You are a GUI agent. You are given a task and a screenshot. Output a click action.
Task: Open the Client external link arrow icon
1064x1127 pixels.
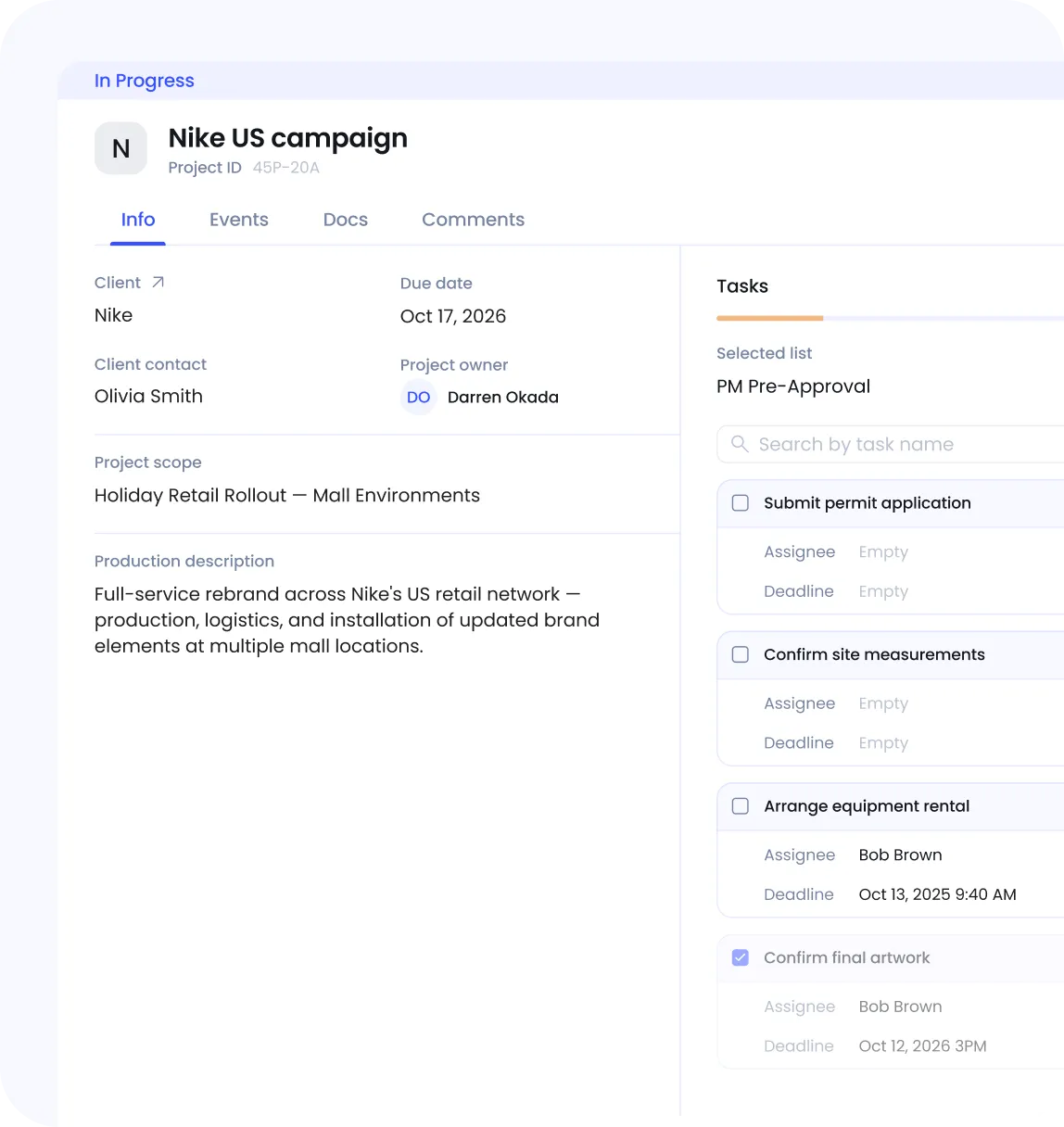[158, 283]
